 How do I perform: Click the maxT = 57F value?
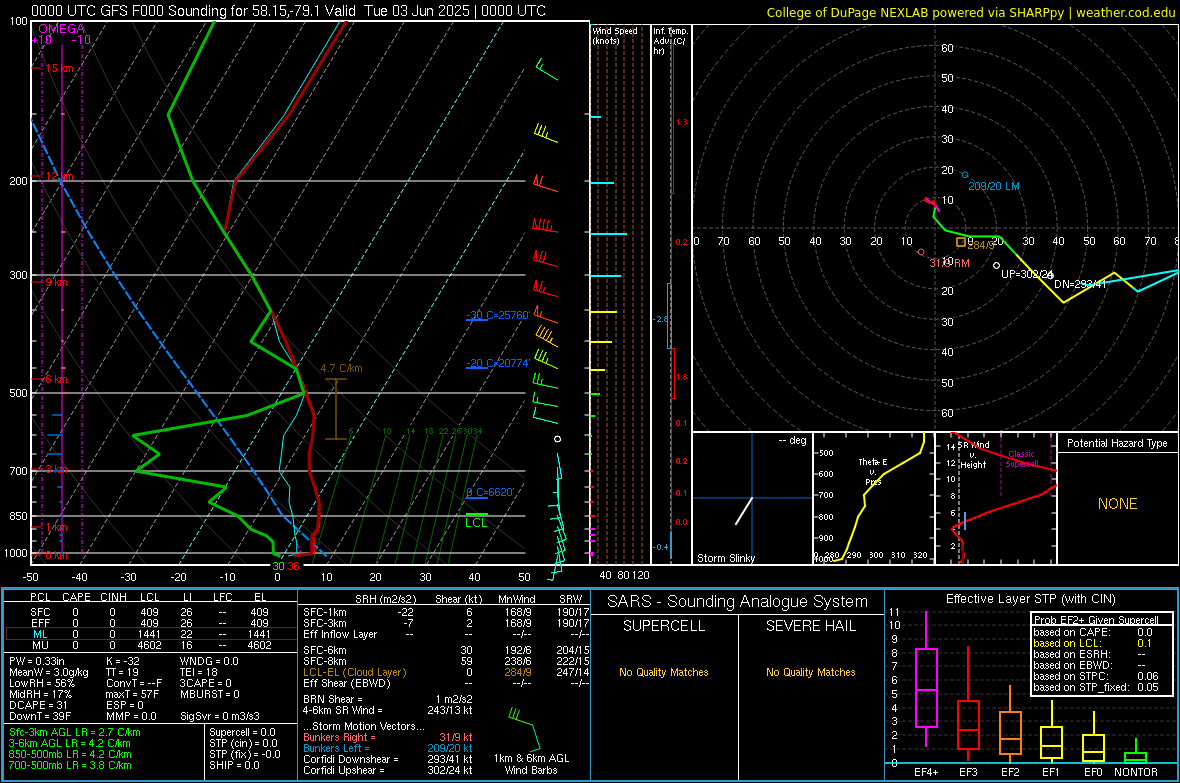pos(132,694)
